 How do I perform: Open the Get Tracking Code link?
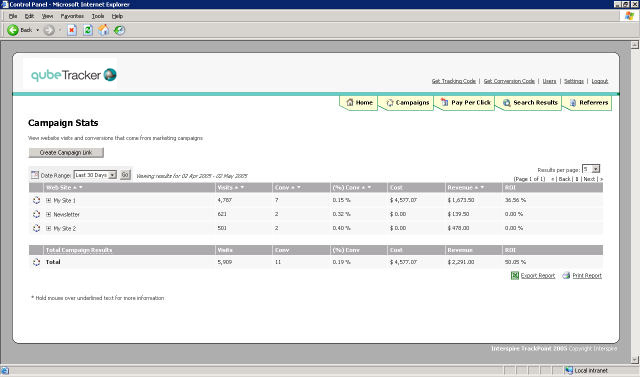[454, 81]
